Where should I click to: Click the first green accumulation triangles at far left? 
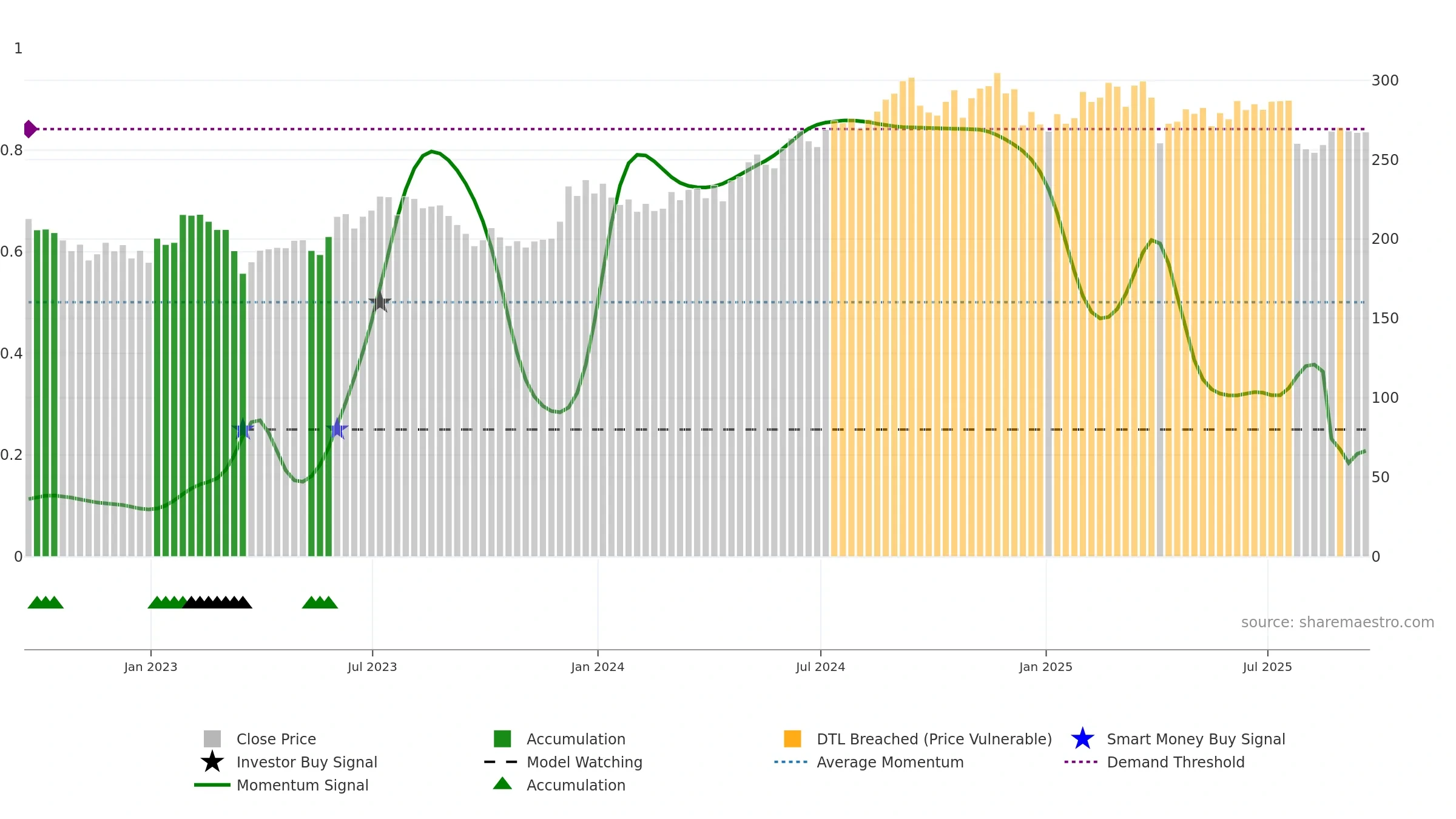coord(45,602)
